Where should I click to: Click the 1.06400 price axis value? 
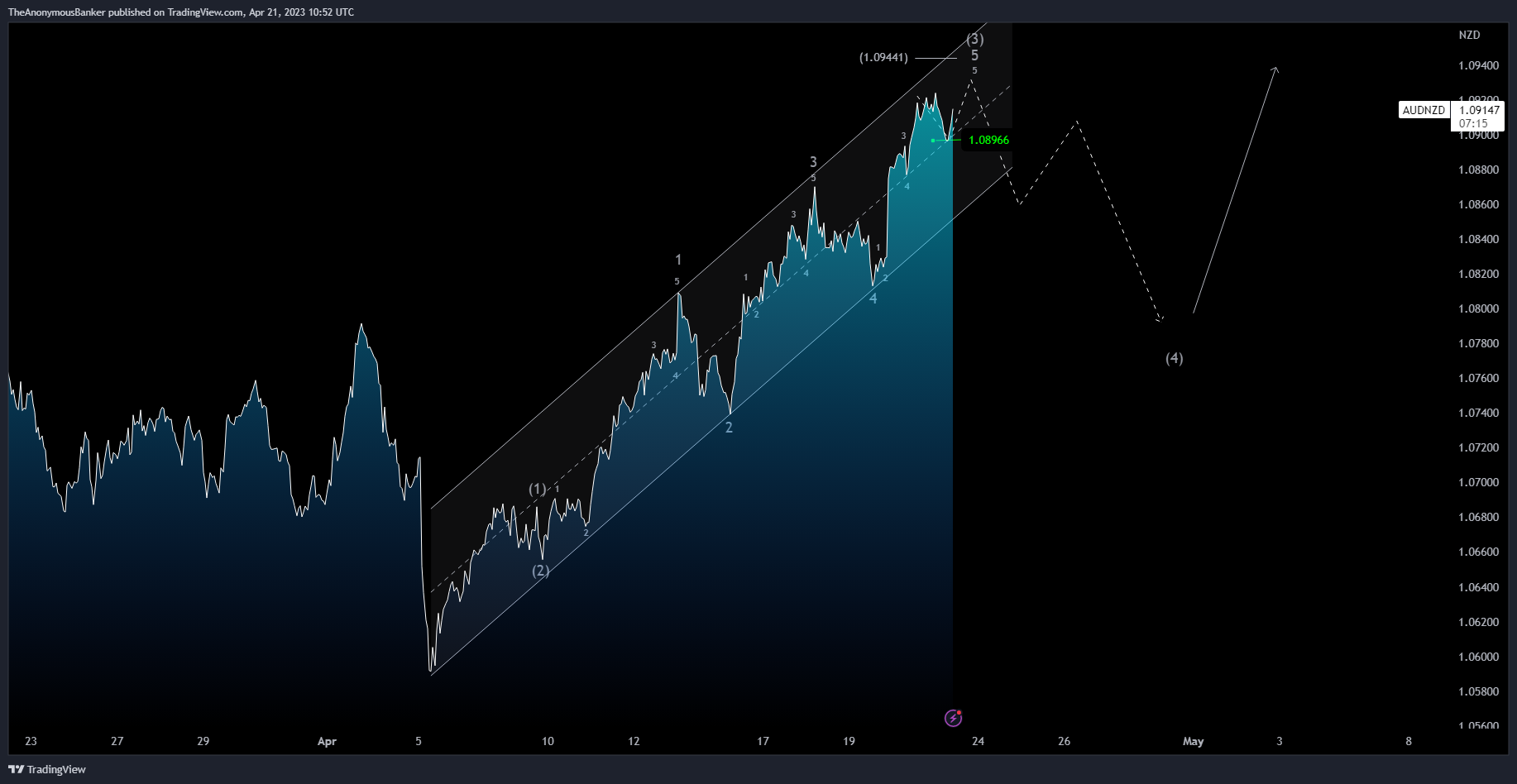coord(1478,587)
